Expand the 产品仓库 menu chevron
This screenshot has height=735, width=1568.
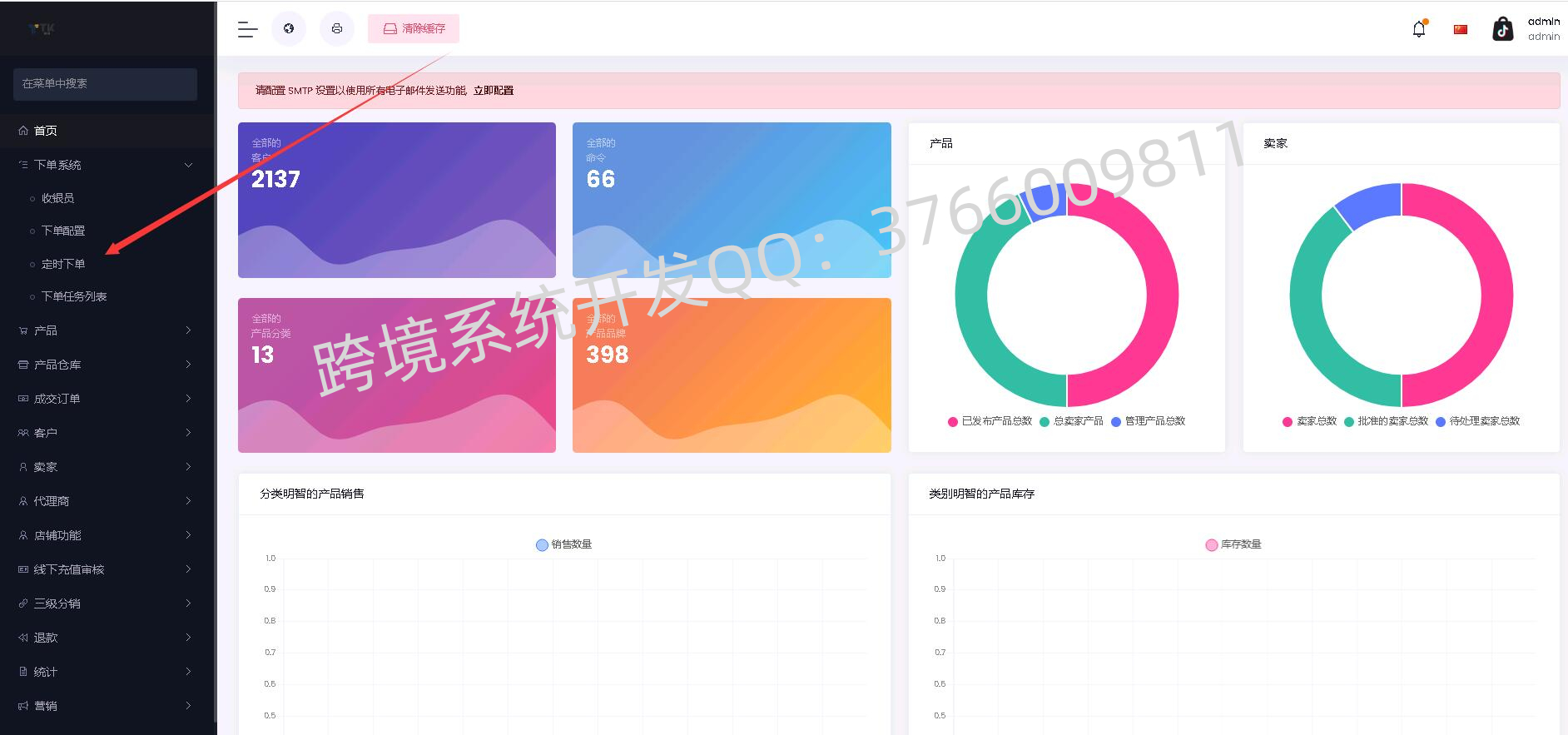pos(188,365)
